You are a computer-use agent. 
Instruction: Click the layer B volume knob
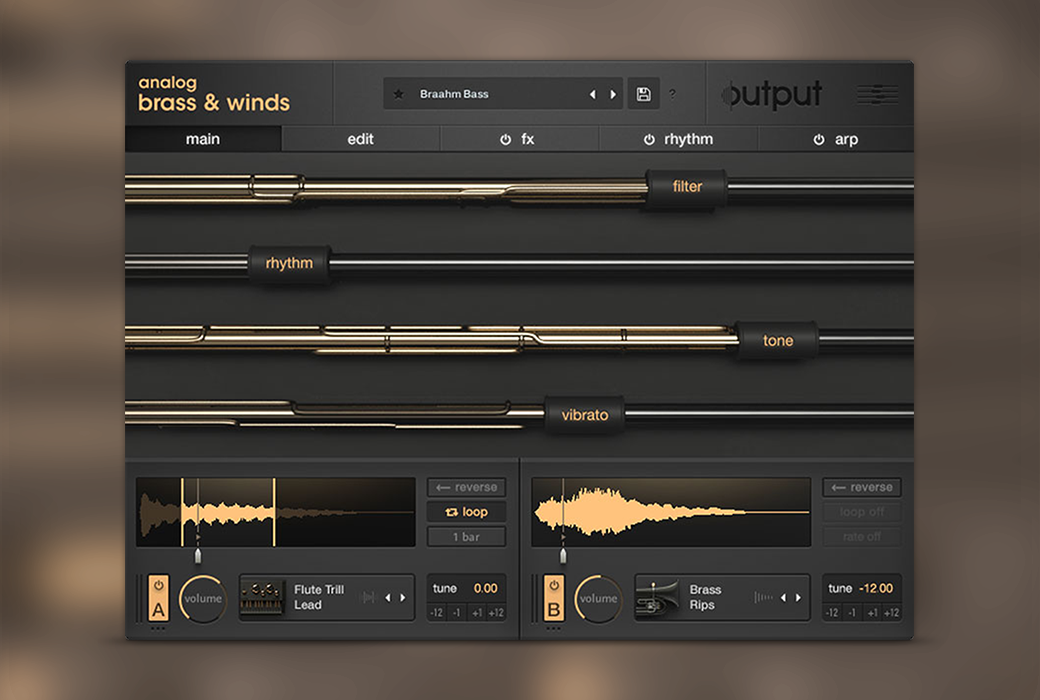(x=598, y=598)
